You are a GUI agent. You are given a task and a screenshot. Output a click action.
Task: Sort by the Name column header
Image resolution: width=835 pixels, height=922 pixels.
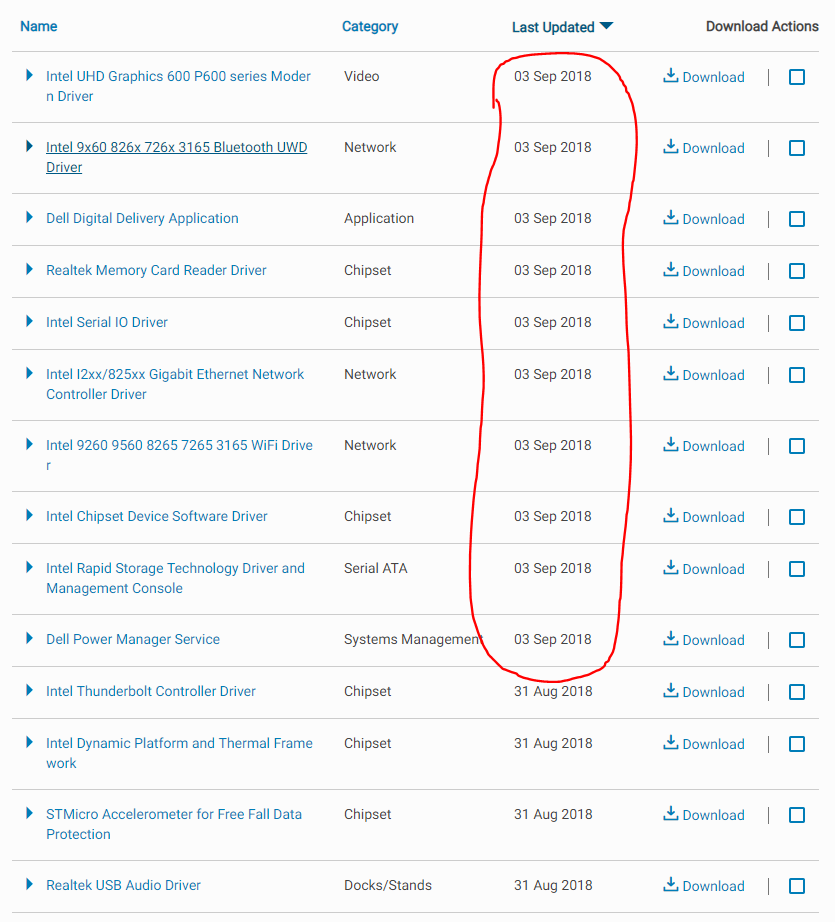pos(39,26)
